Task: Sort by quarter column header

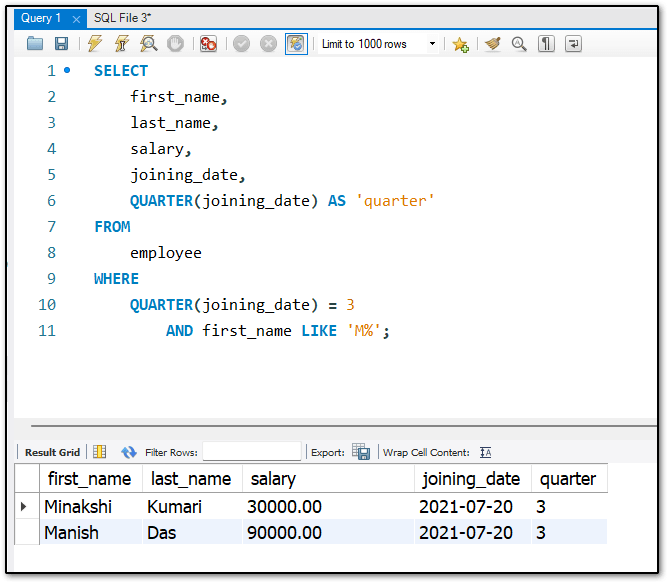Action: tap(569, 479)
